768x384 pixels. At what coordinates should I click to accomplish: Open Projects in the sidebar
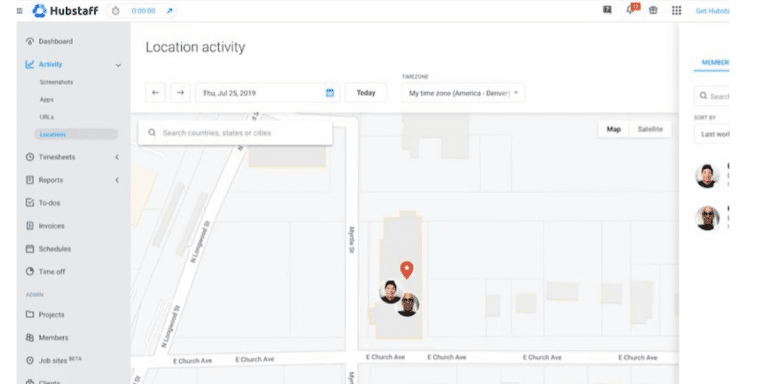(51, 315)
